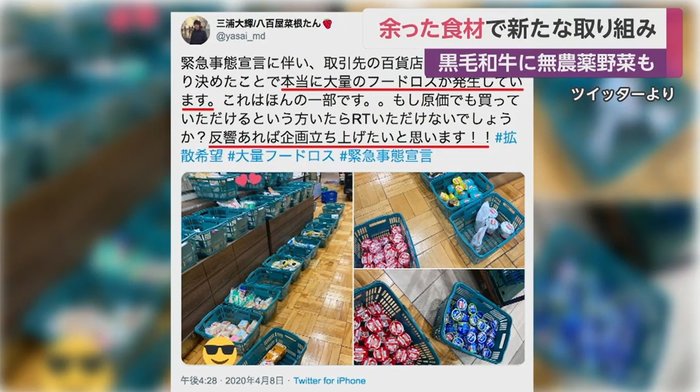Open the #拡散希望 hashtag

coord(348,146)
